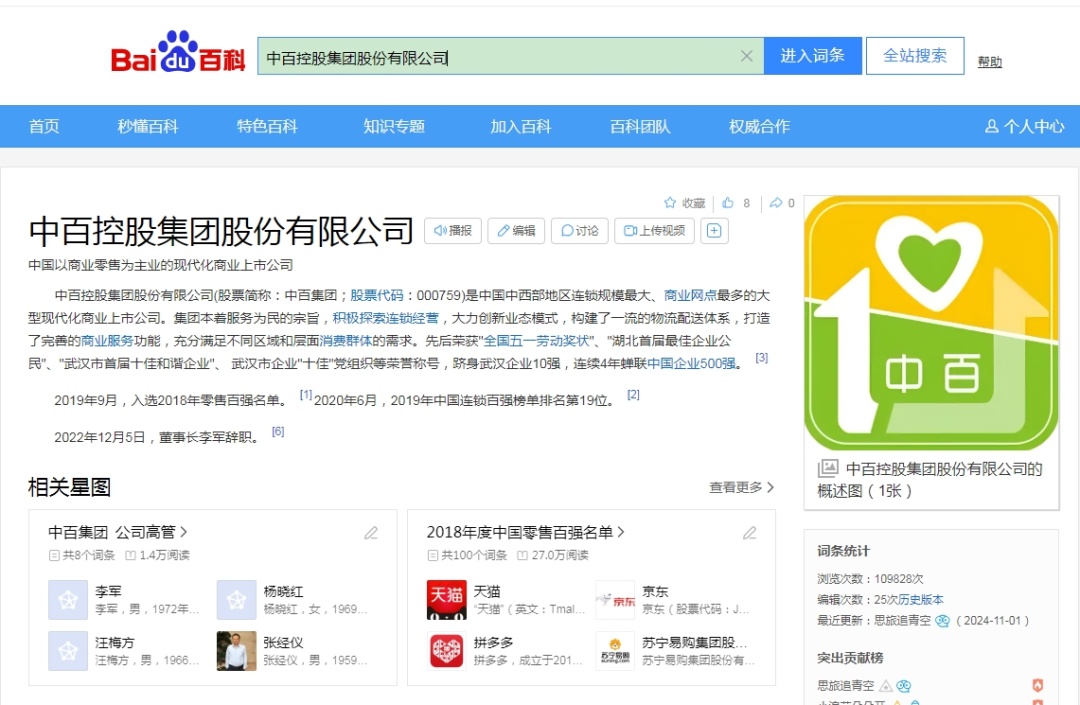This screenshot has width=1080, height=705.
Task: Open 特色百科 navigation item
Action: (x=267, y=126)
